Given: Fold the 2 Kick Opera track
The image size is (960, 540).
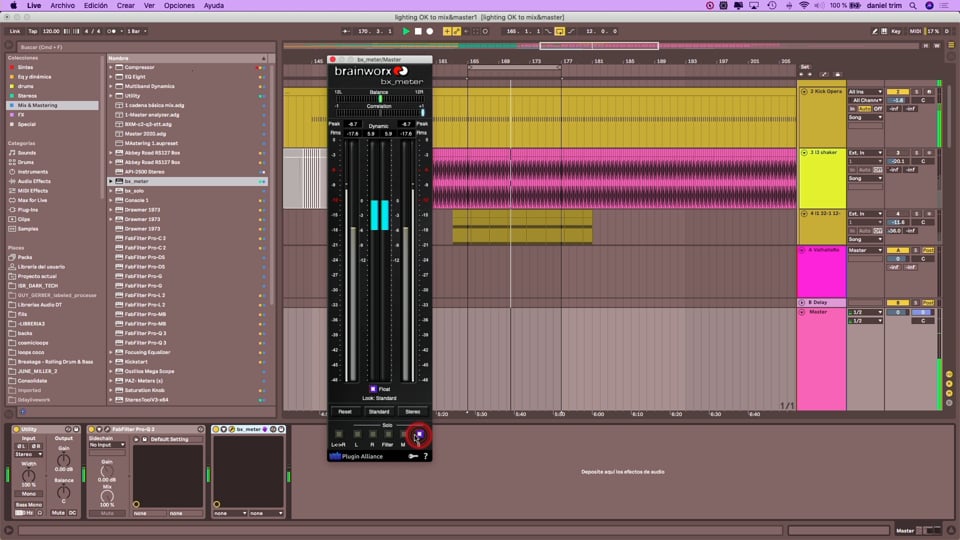Looking at the screenshot, I should pyautogui.click(x=804, y=92).
